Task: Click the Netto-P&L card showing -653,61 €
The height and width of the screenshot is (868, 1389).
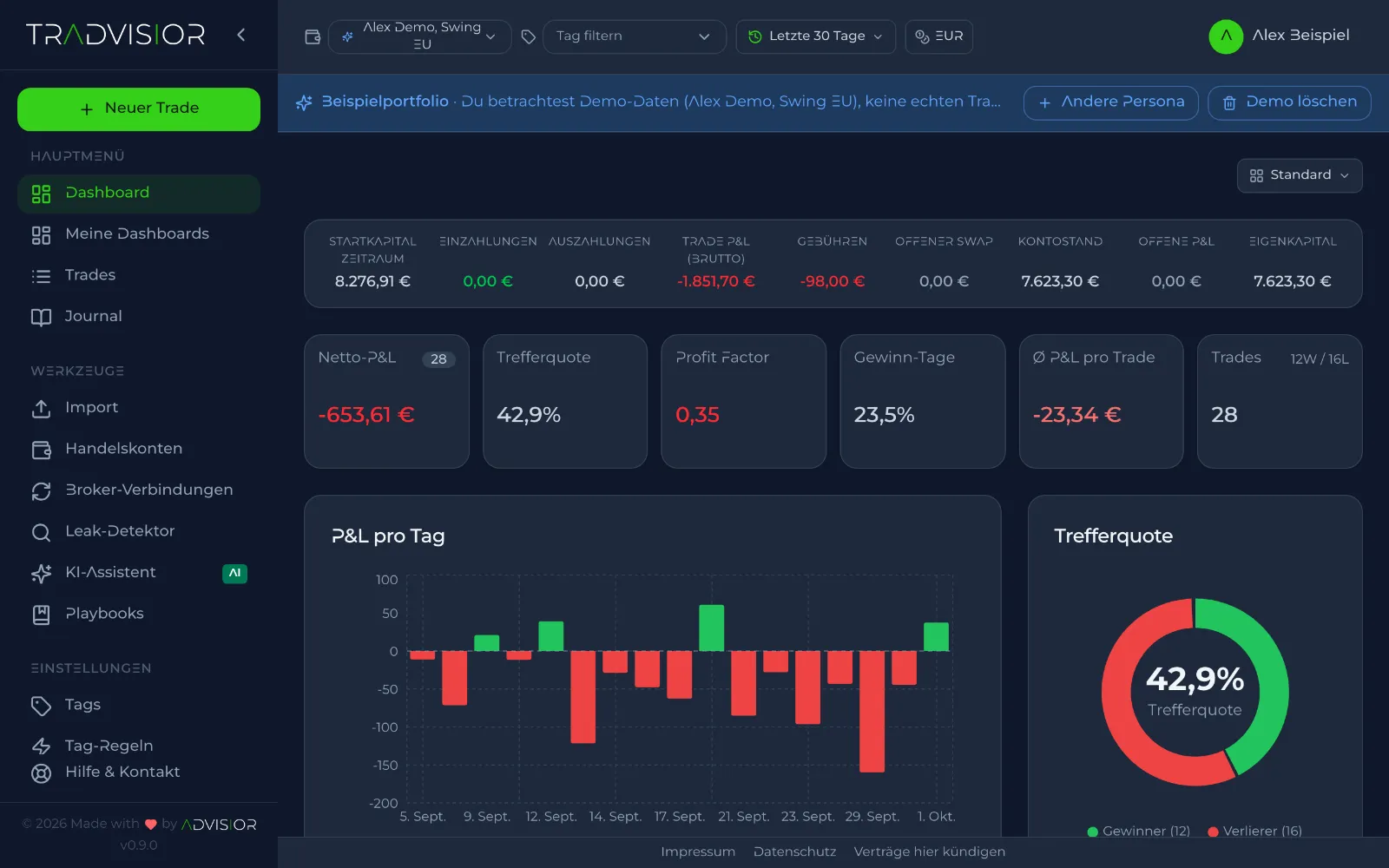Action: [386, 402]
